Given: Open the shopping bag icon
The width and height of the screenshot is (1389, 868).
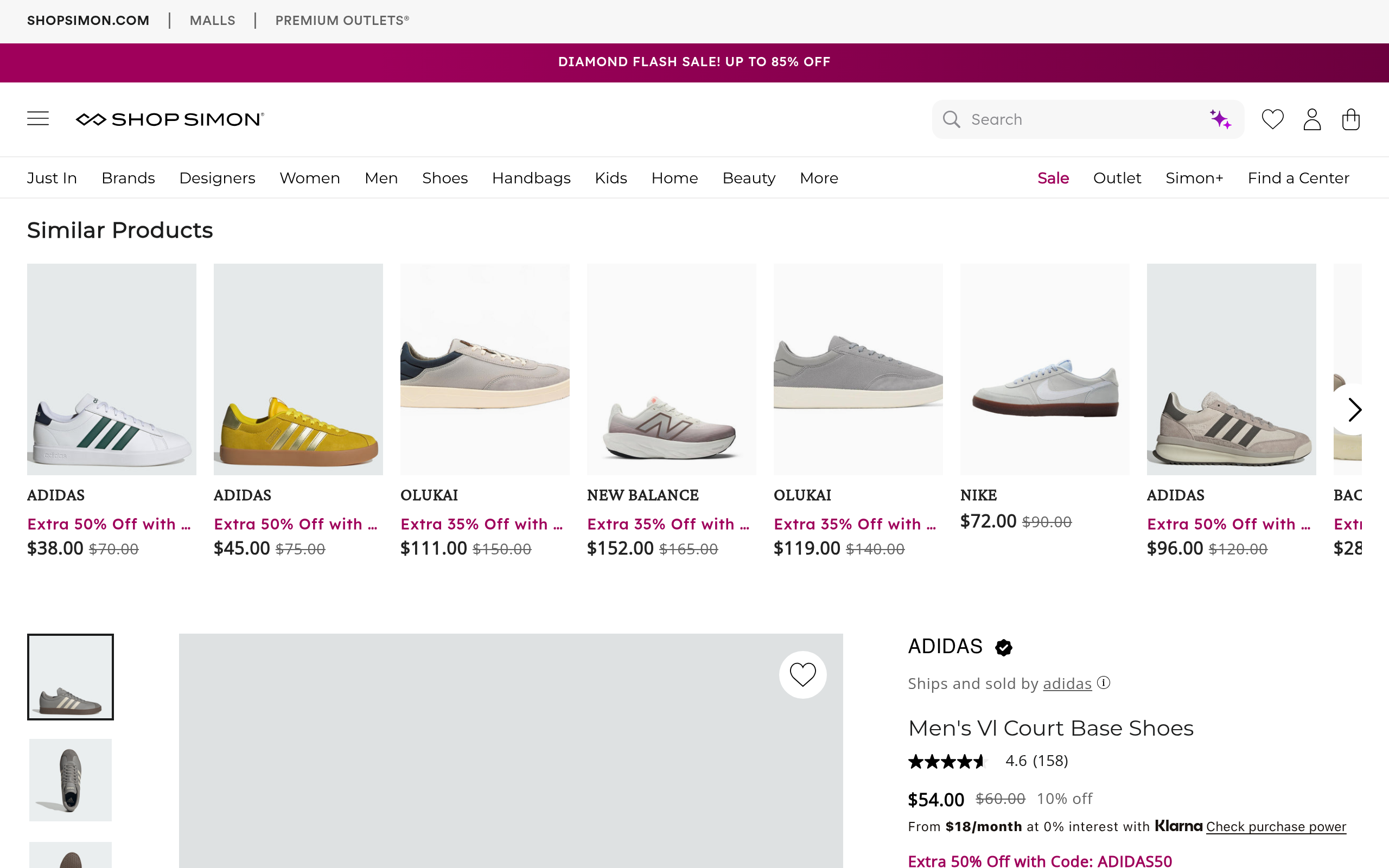Looking at the screenshot, I should point(1350,119).
